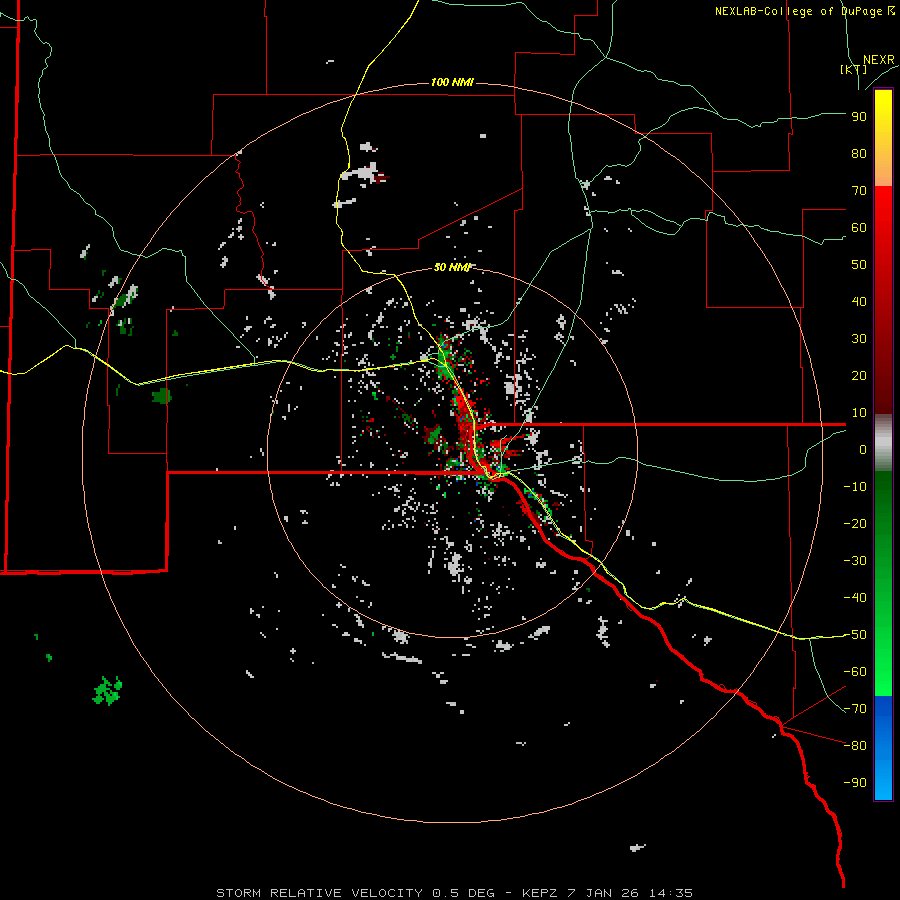
Task: Click the 60 value on the velocity scale
Action: tap(859, 228)
